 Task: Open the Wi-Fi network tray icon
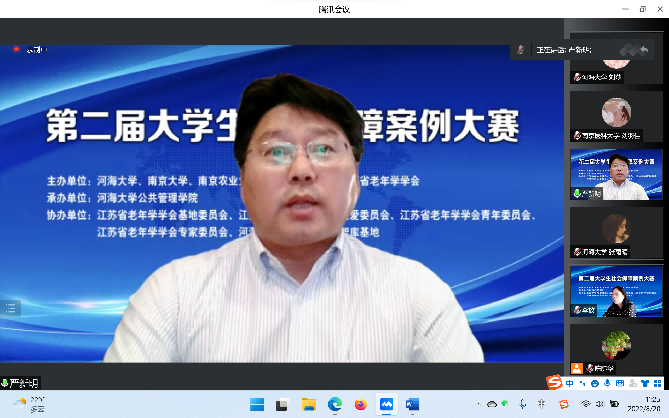[586, 403]
